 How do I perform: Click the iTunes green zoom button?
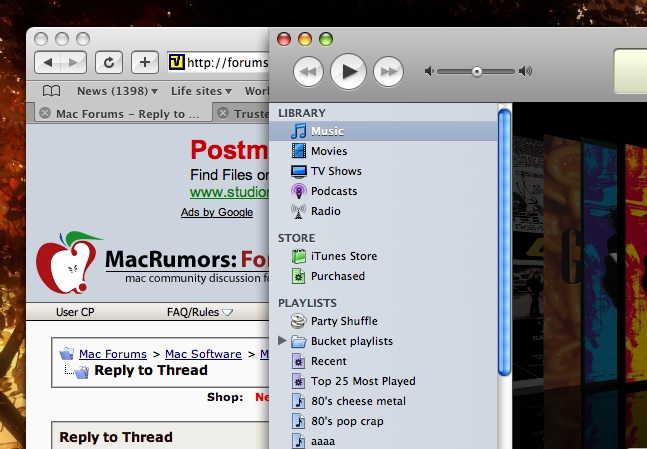coord(326,39)
